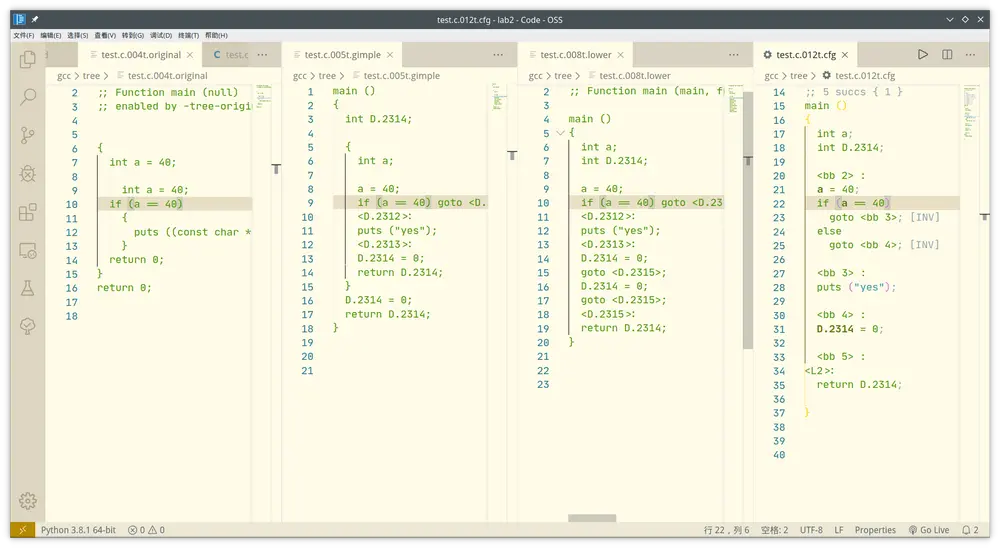Screen dimensions: 1000x548
Task: Change the LF end-of-line sequence
Action: 839,529
